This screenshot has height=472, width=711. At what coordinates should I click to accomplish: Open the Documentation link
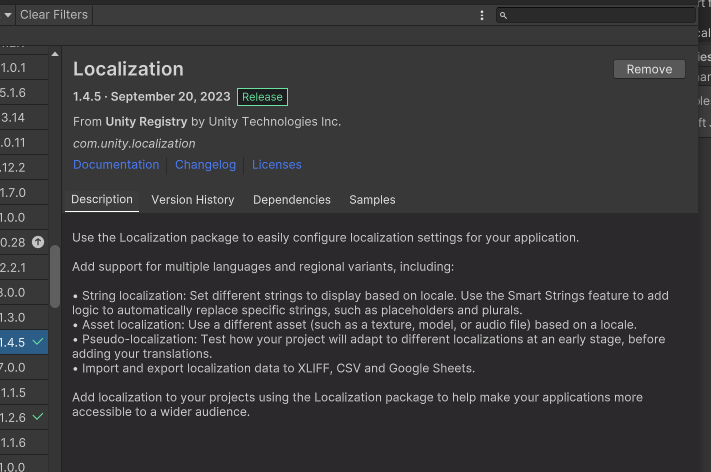(x=116, y=165)
